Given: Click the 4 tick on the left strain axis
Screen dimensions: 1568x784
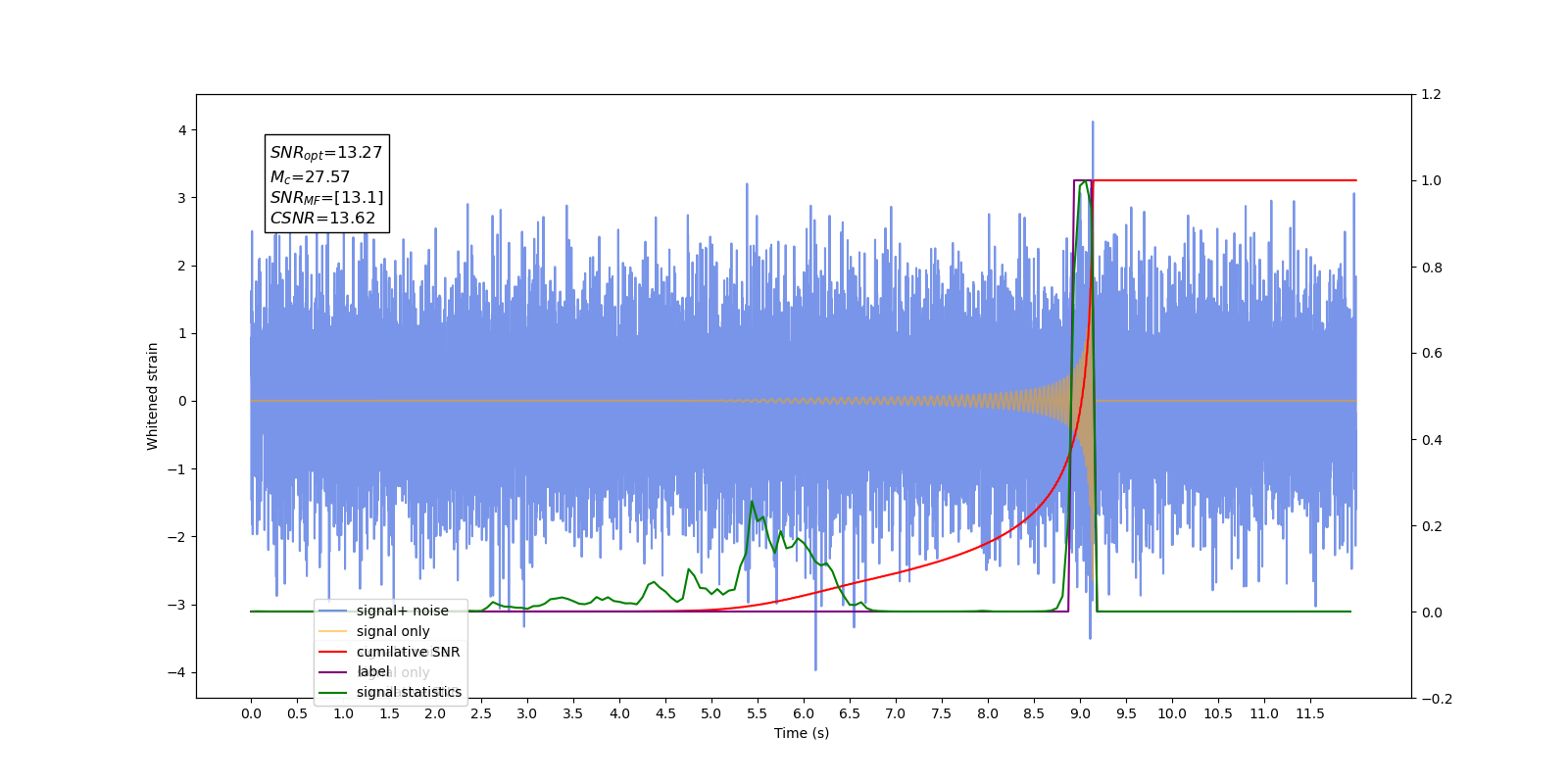Looking at the screenshot, I should click(182, 130).
